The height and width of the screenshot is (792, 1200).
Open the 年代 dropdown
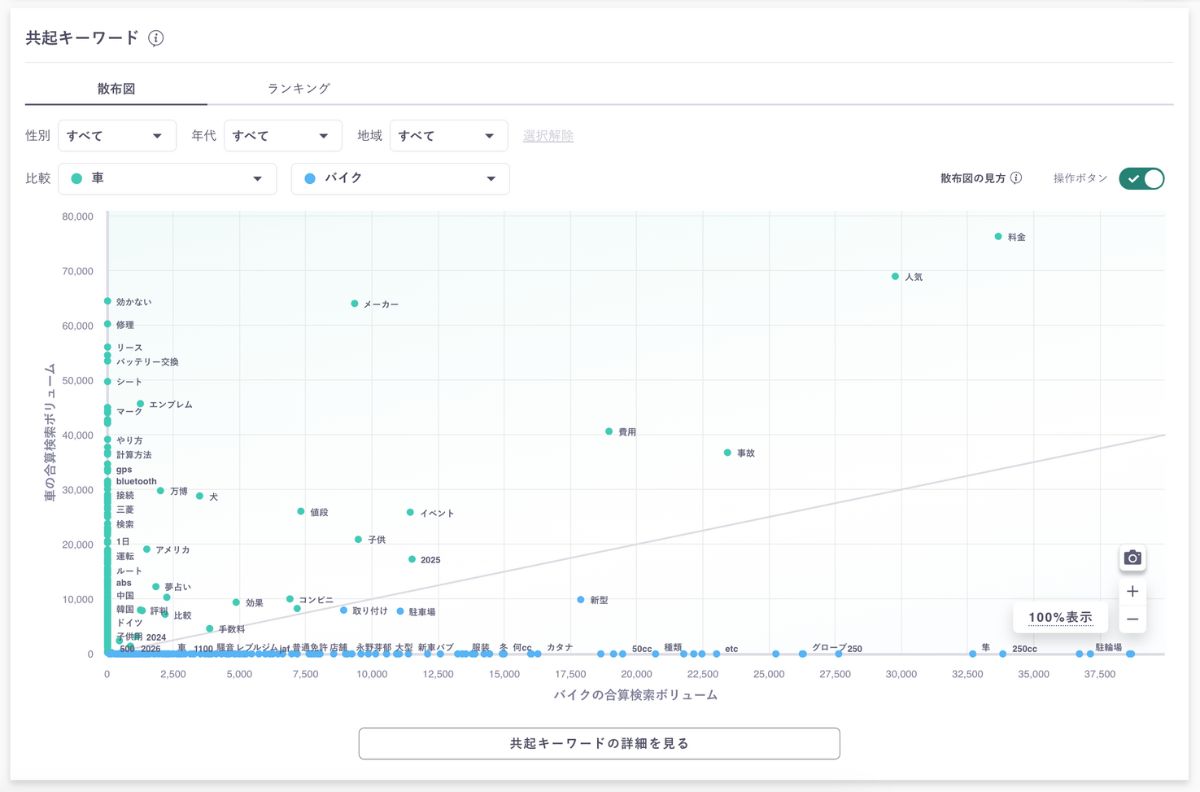[x=282, y=136]
